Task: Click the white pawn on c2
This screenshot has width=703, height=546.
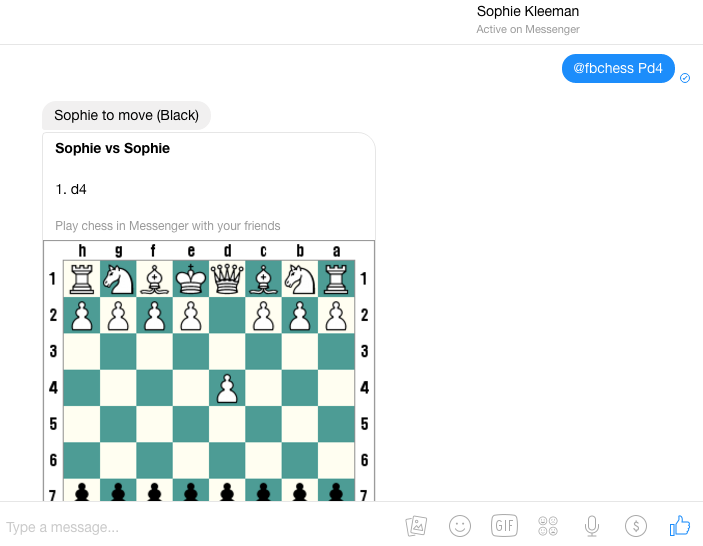Action: (263, 315)
